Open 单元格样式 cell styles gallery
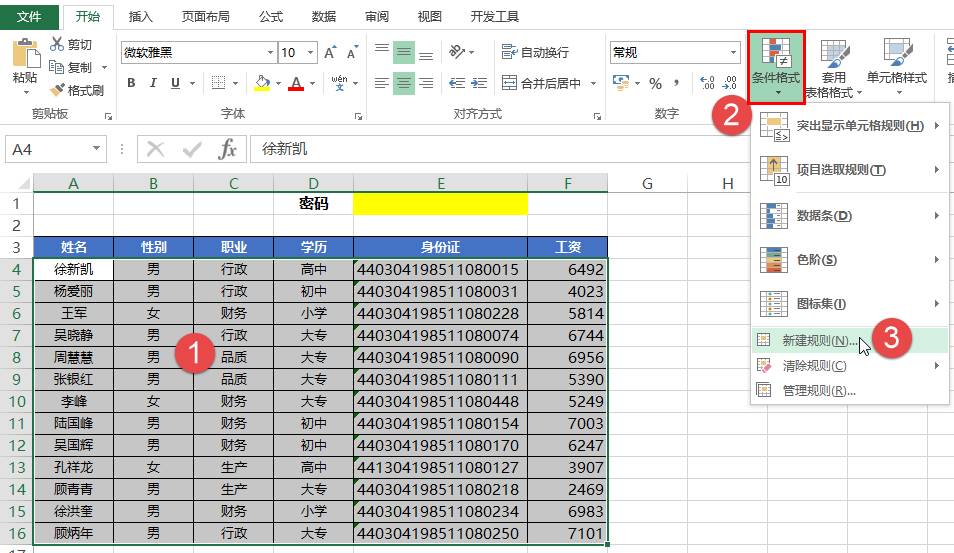This screenshot has width=954, height=553. coord(897,66)
